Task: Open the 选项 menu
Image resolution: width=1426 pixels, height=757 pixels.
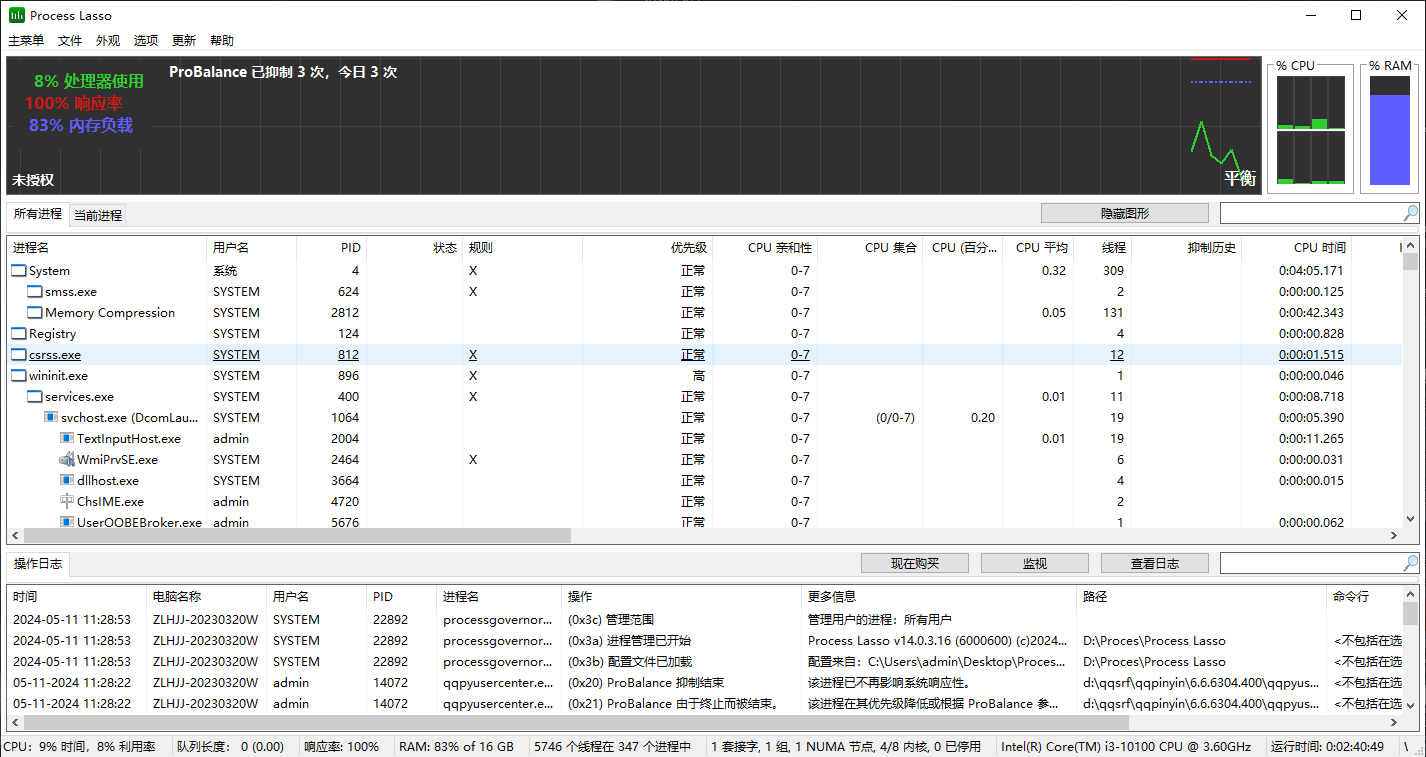Action: coord(145,40)
